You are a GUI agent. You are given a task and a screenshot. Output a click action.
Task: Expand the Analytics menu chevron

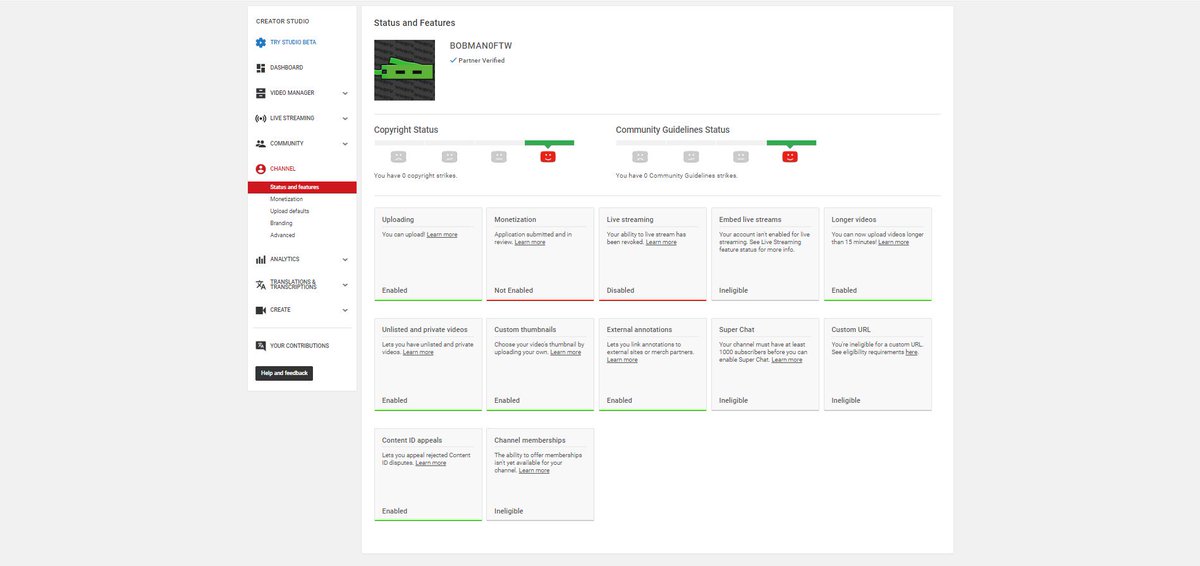coord(345,259)
